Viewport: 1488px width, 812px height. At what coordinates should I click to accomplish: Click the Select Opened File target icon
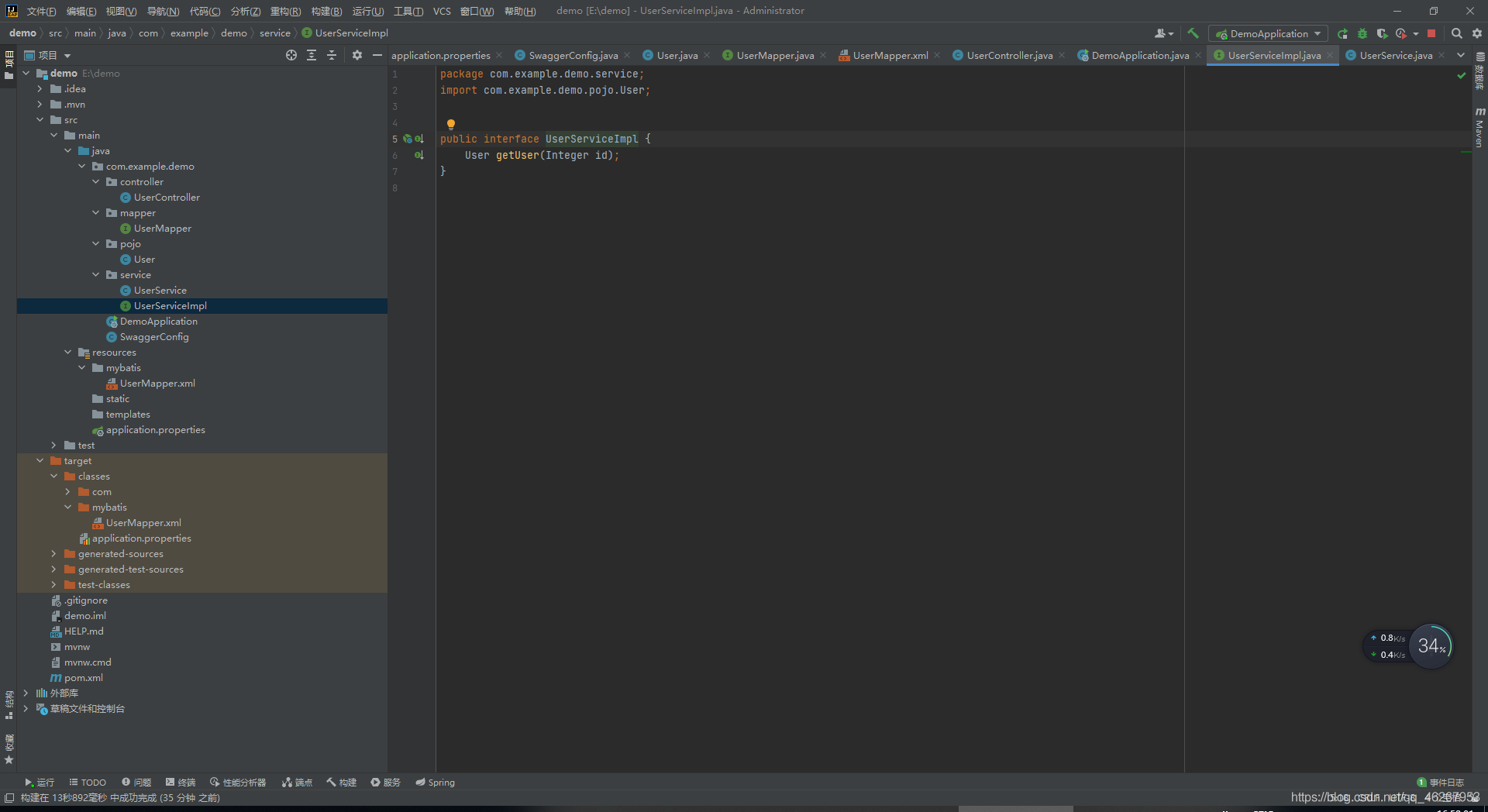tap(291, 55)
